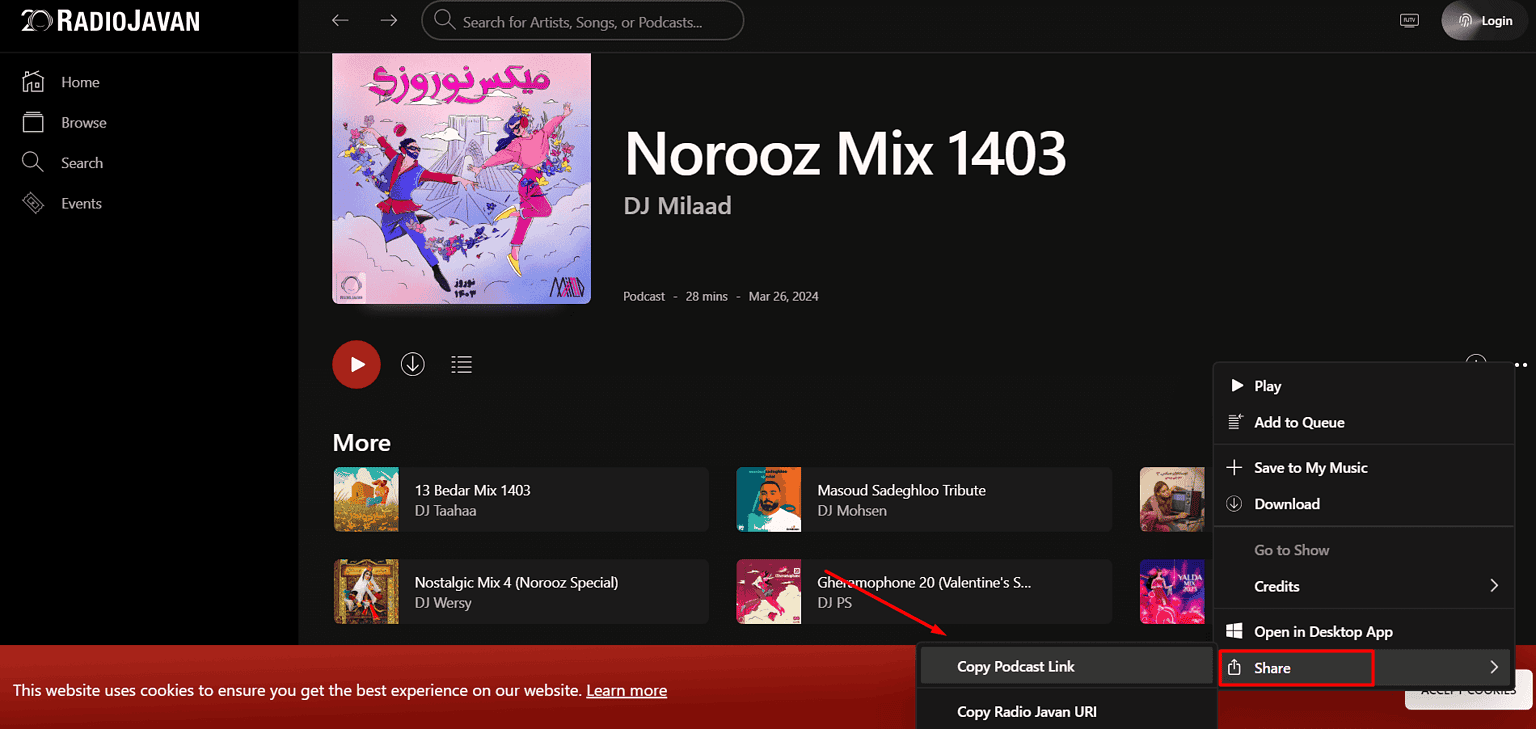1536x729 pixels.
Task: Click the Login button
Action: pyautogui.click(x=1484, y=21)
